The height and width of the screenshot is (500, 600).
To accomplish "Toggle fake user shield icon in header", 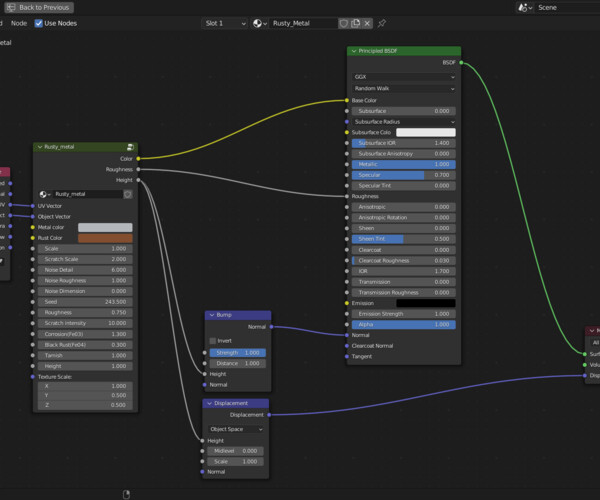I will coord(344,23).
